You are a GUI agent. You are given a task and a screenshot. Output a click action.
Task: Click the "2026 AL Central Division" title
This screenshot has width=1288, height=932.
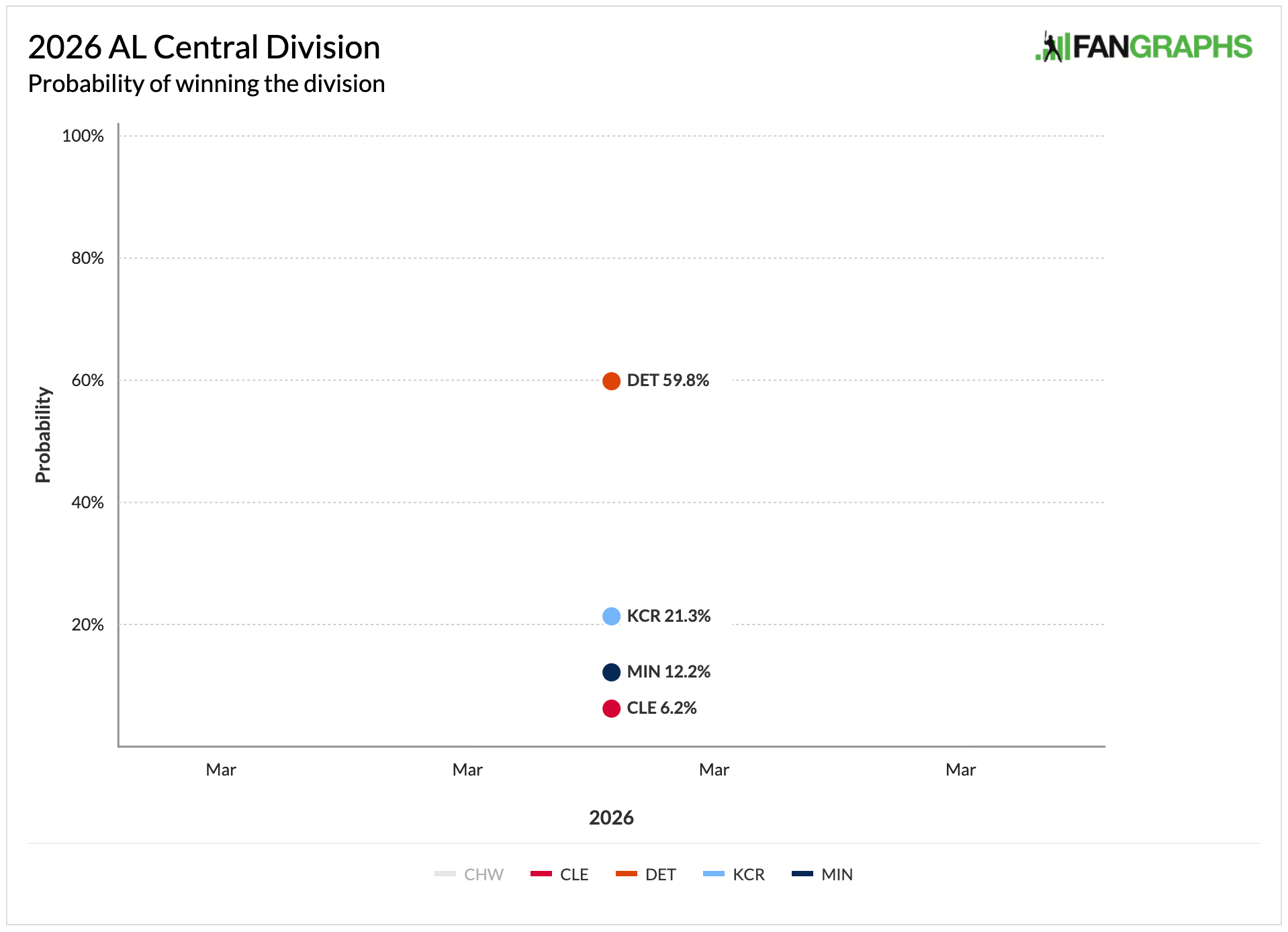coord(204,48)
